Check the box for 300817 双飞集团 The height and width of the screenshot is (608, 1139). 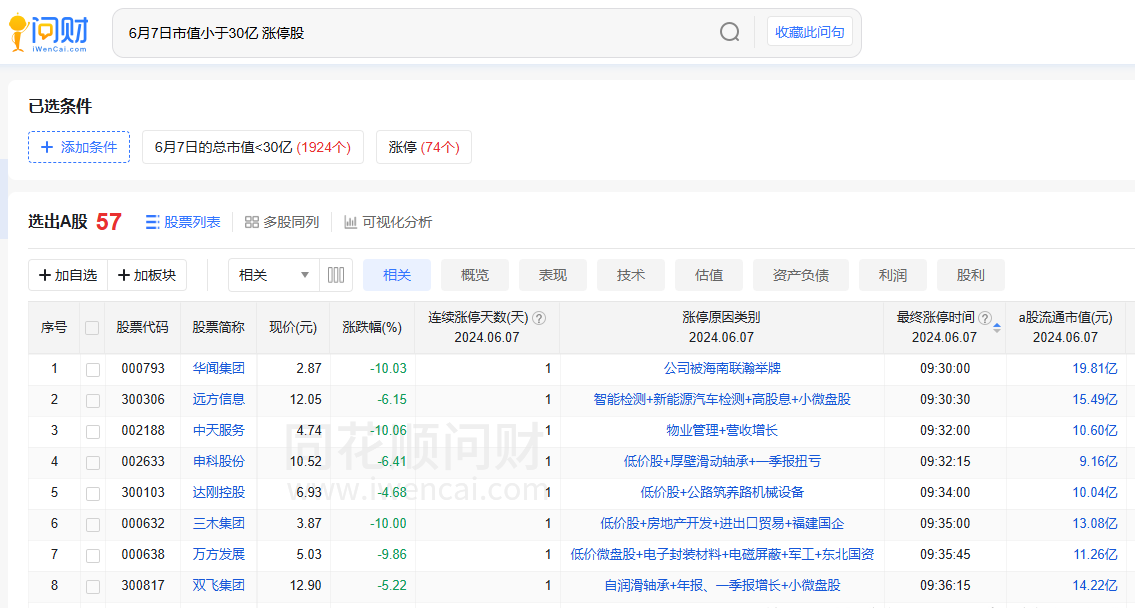(93, 587)
